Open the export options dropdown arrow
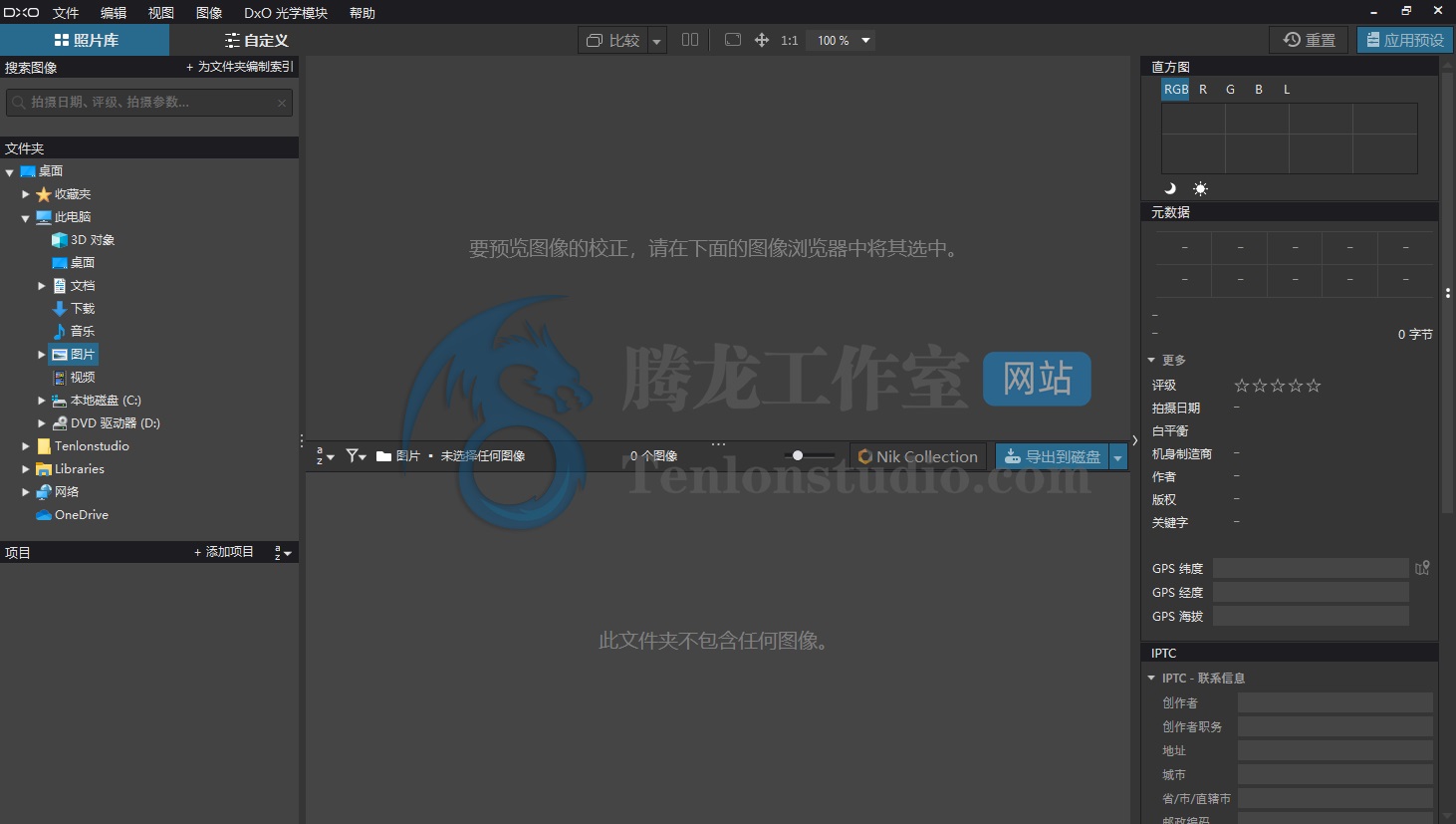 [1118, 457]
